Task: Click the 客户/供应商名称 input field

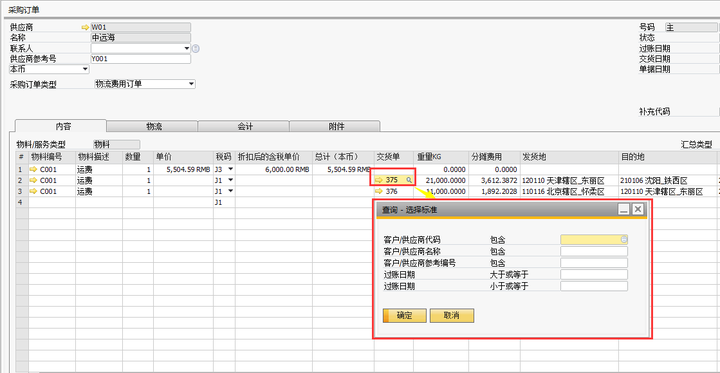Action: click(594, 251)
